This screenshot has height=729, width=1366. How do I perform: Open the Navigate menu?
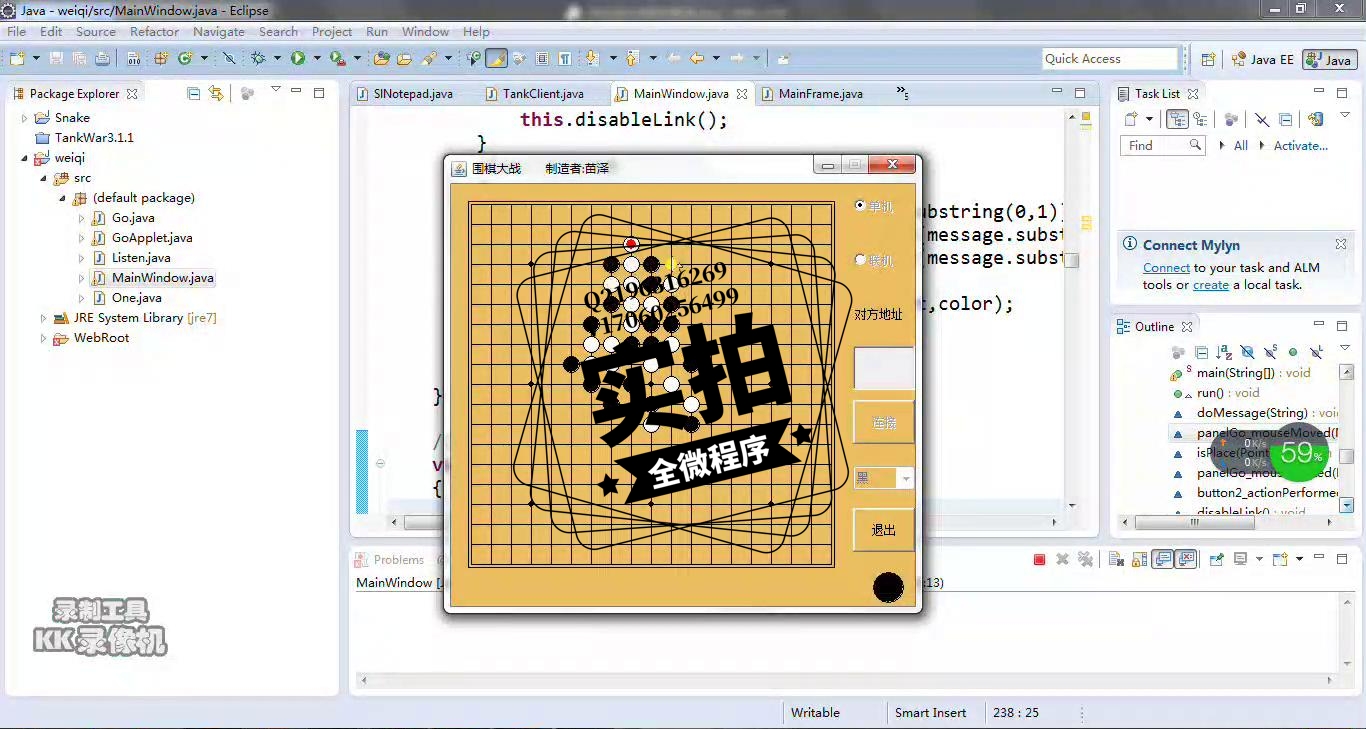pos(219,32)
